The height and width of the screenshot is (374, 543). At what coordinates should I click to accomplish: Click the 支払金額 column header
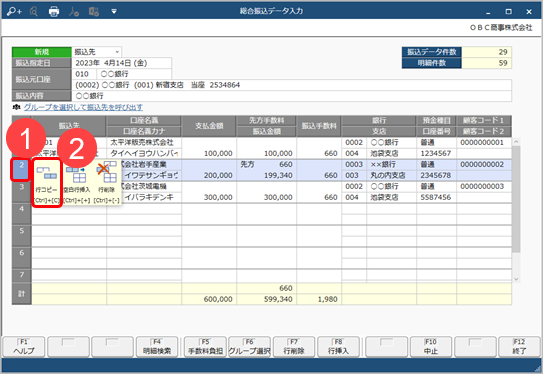click(x=209, y=126)
